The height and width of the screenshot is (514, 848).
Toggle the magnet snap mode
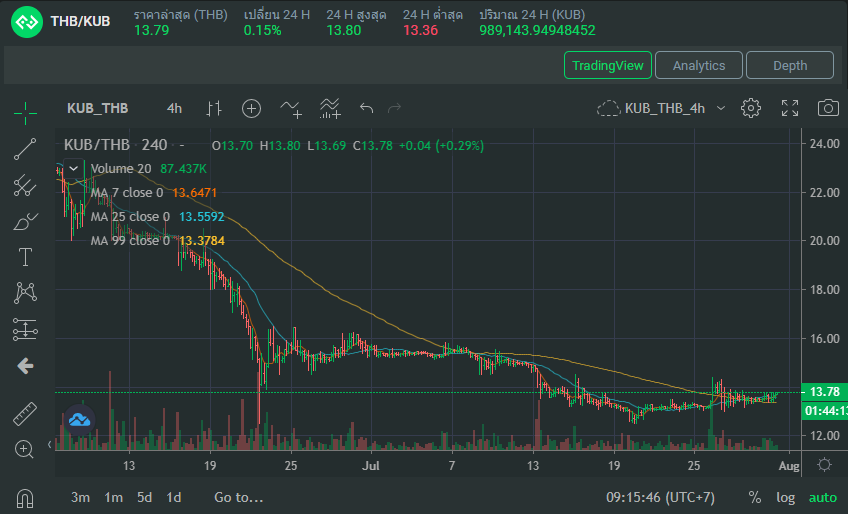25,497
